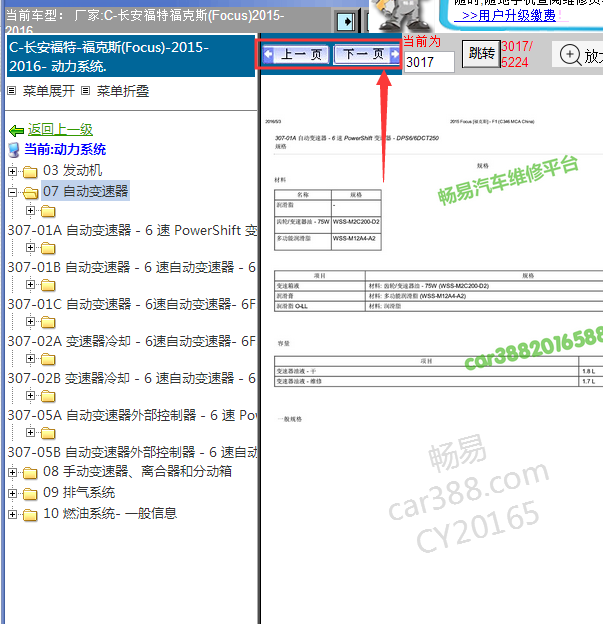
Task: Expand node above 307-01C 自动变速器
Action: [30, 285]
